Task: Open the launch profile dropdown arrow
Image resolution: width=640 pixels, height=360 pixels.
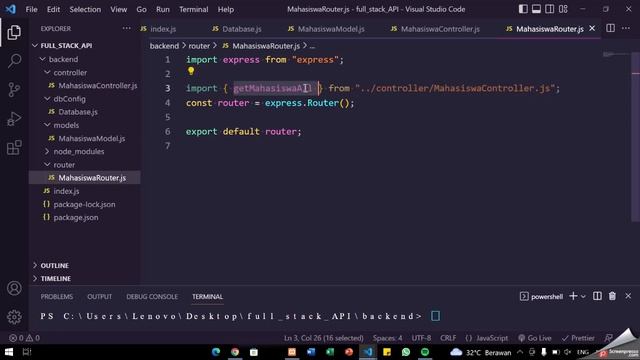Action: coord(583,296)
